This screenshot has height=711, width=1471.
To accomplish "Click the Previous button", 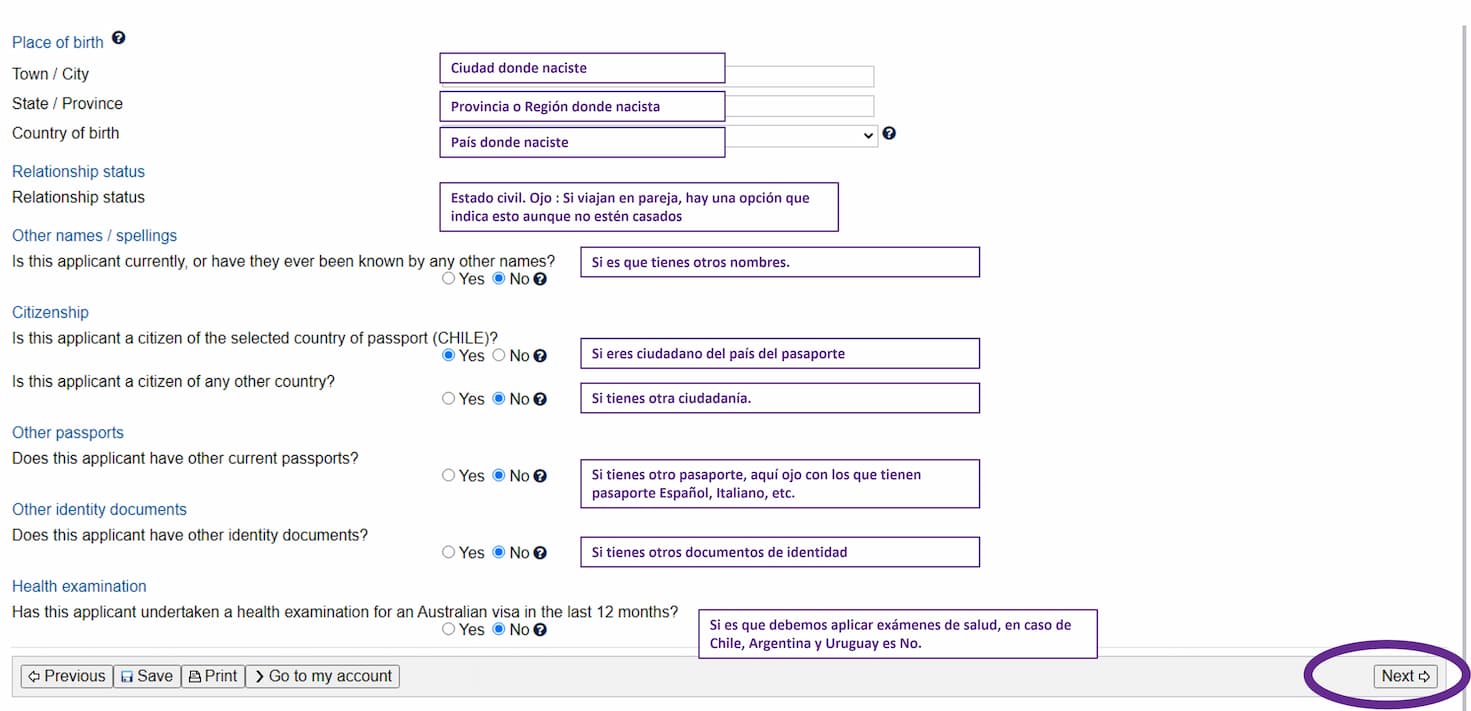I will pos(66,676).
